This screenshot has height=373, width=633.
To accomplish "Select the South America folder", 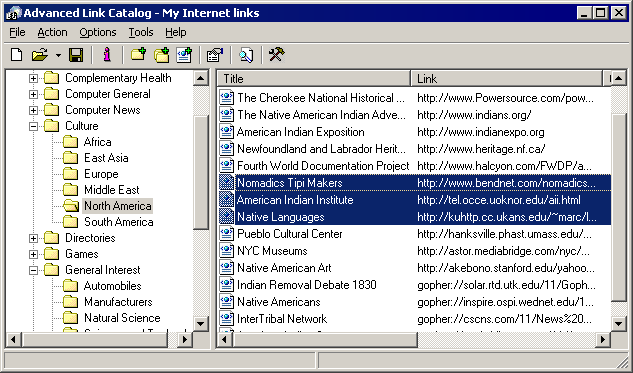I will coord(118,222).
